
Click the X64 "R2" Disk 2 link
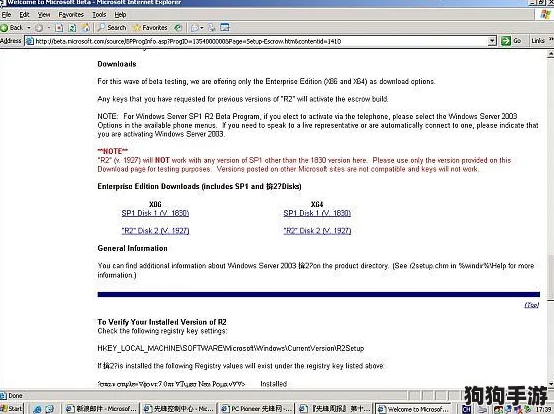click(317, 231)
